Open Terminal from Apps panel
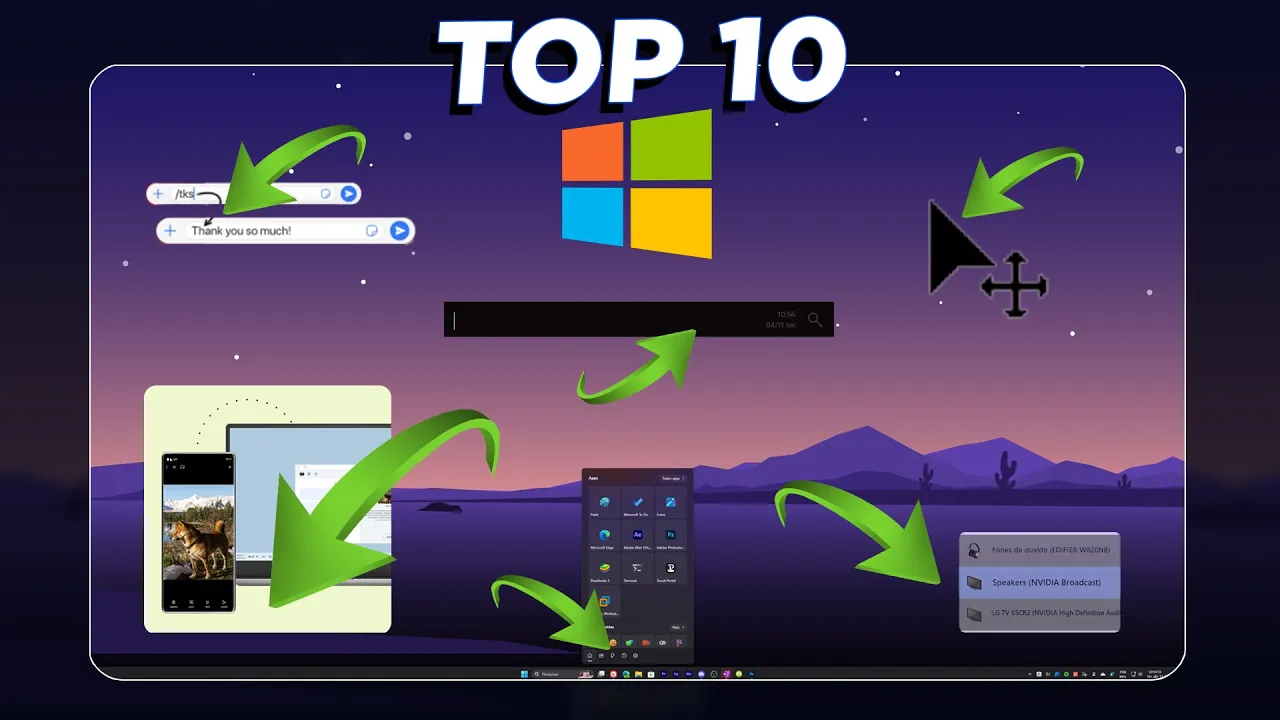The height and width of the screenshot is (720, 1280). 637,568
